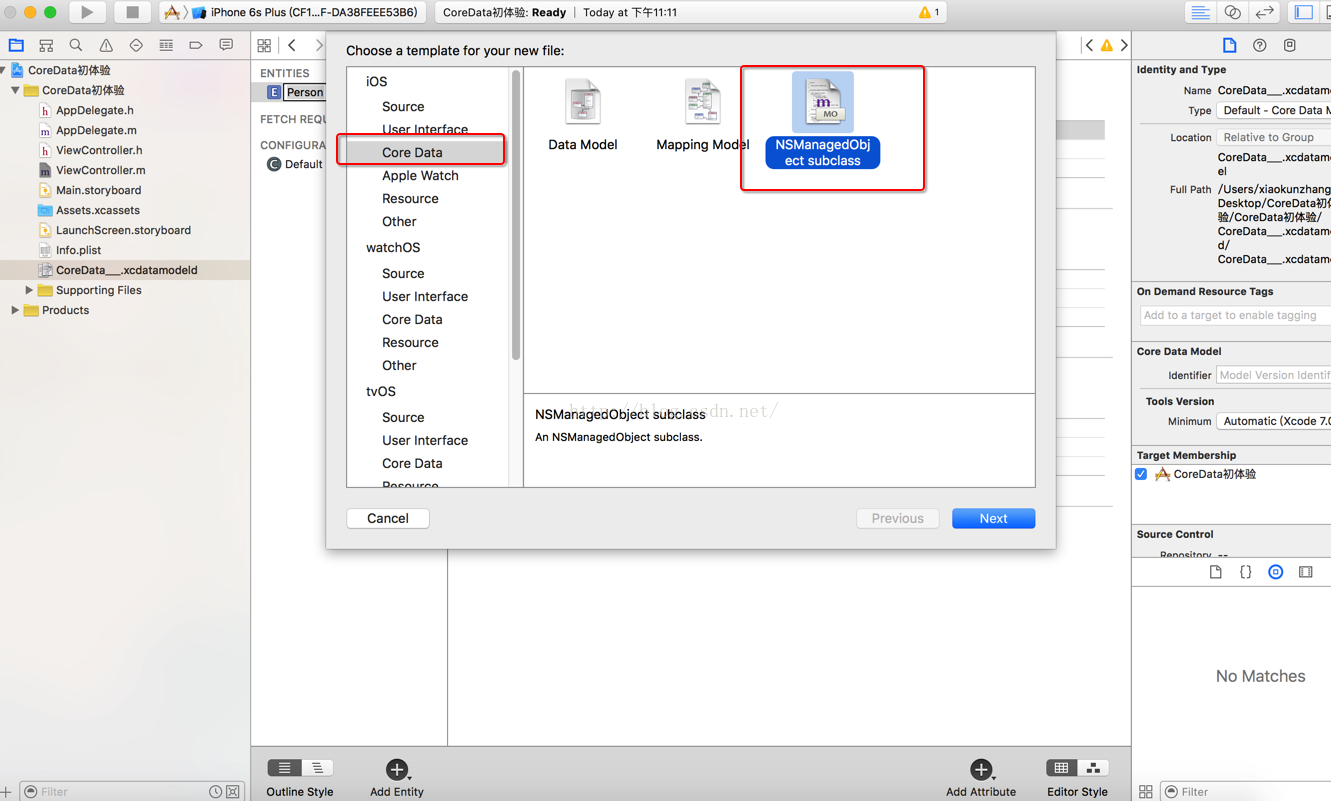The width and height of the screenshot is (1331, 801).
Task: Select Core Data under iOS
Action: point(412,152)
